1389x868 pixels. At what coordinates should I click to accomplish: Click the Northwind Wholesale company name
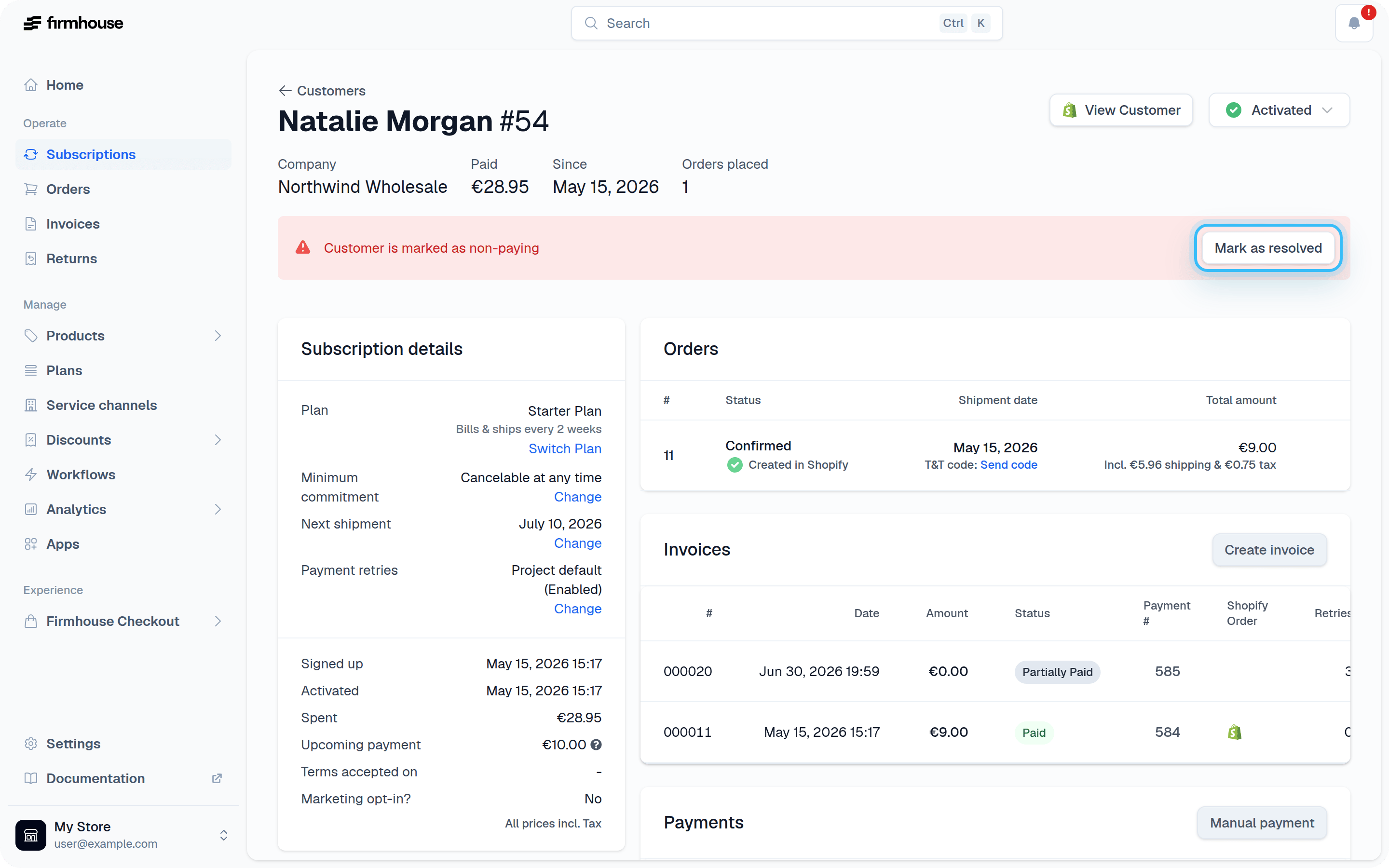[363, 187]
